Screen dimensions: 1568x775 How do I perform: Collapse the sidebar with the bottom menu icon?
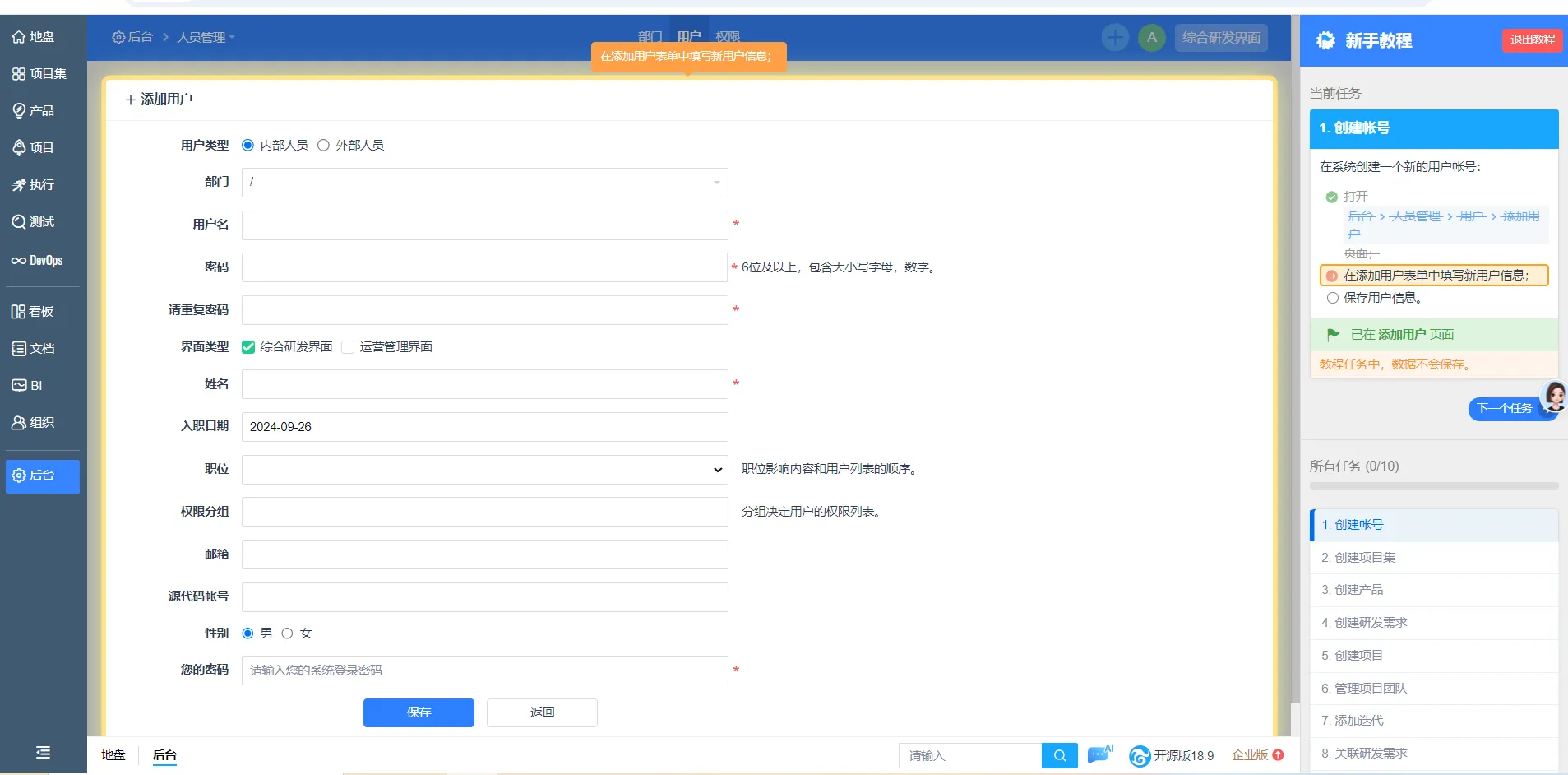tap(44, 752)
